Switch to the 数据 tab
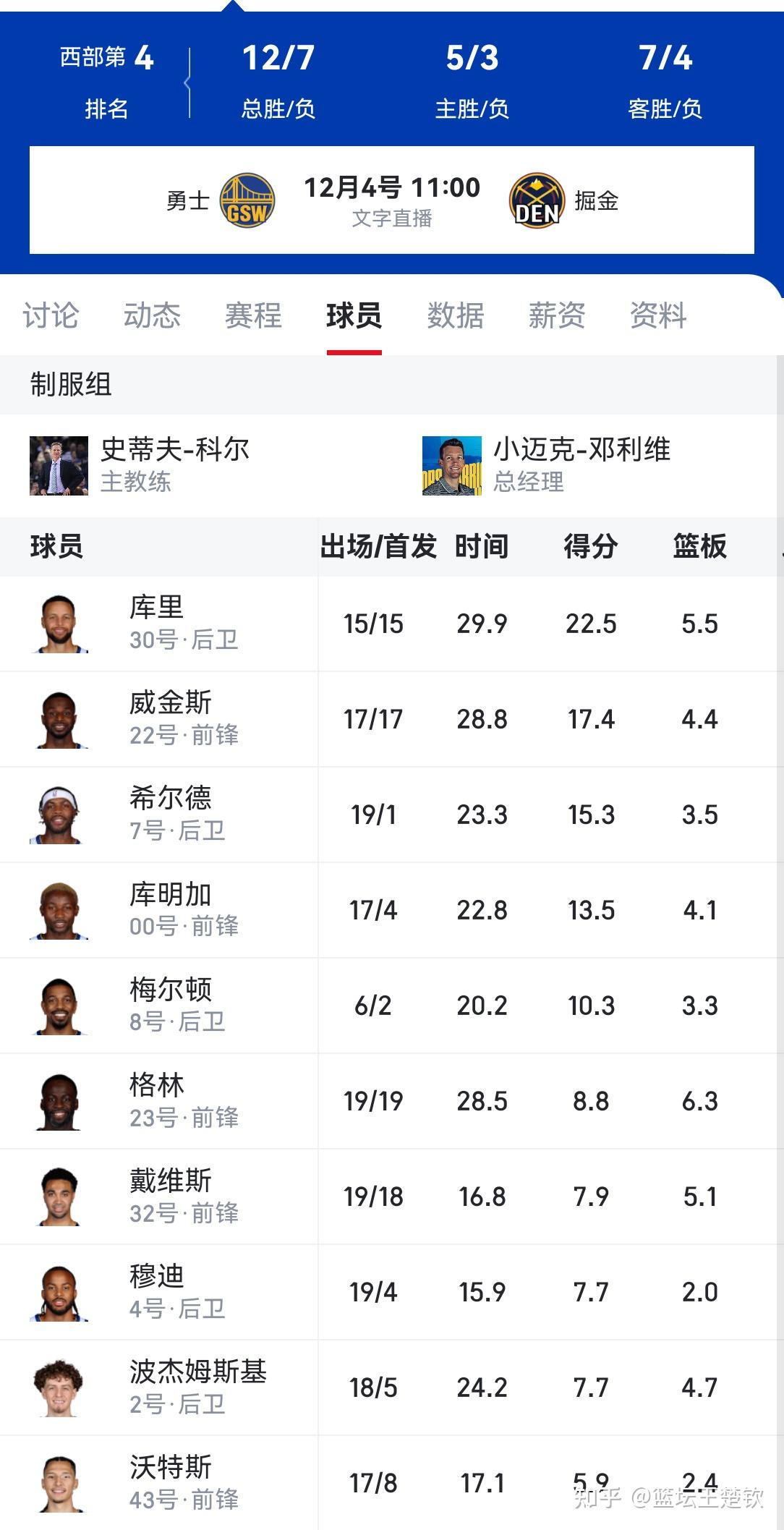 (x=454, y=316)
